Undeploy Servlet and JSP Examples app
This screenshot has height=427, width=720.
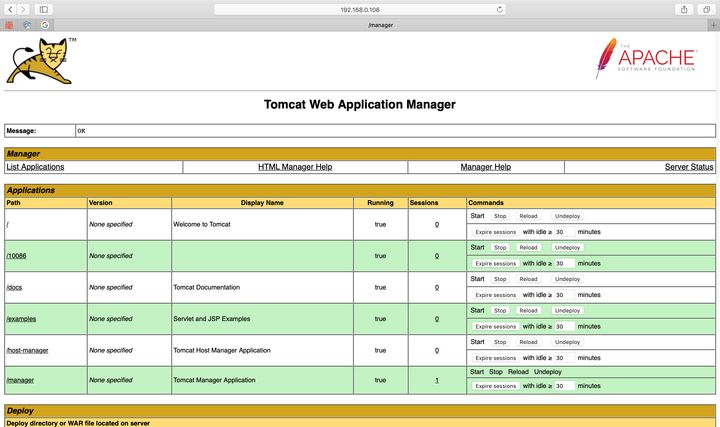[x=567, y=310]
